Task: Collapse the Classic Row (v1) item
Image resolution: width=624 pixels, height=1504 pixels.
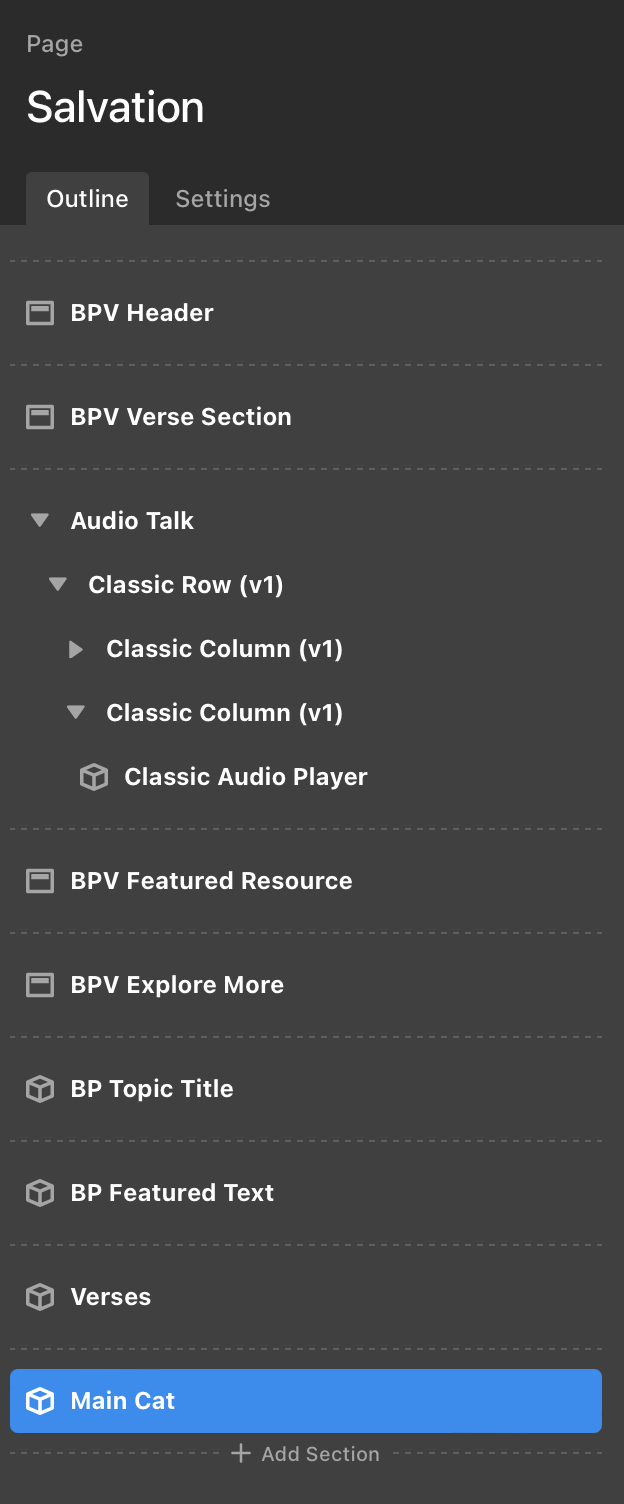Action: point(58,585)
